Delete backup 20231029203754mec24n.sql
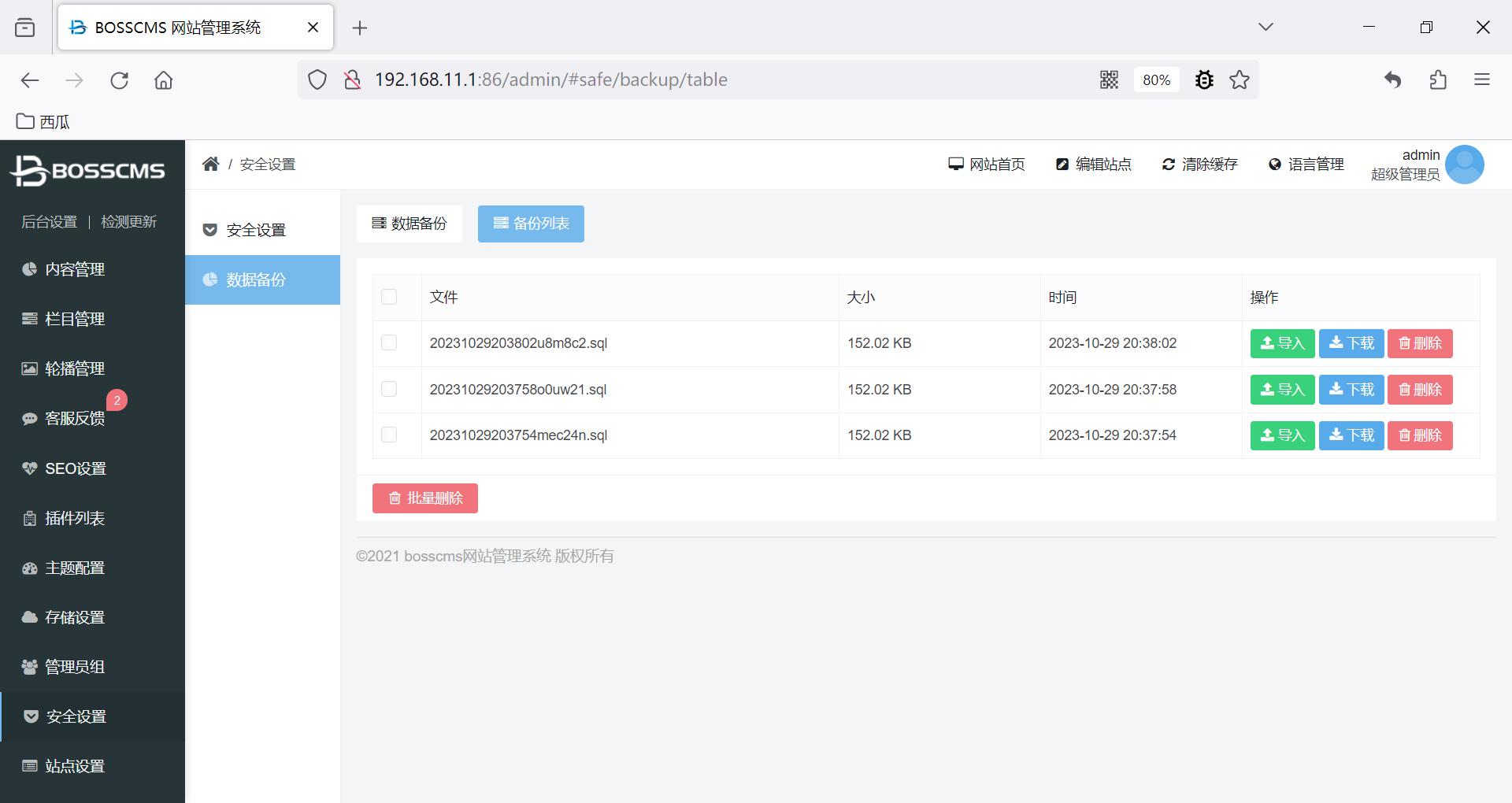 [1420, 435]
